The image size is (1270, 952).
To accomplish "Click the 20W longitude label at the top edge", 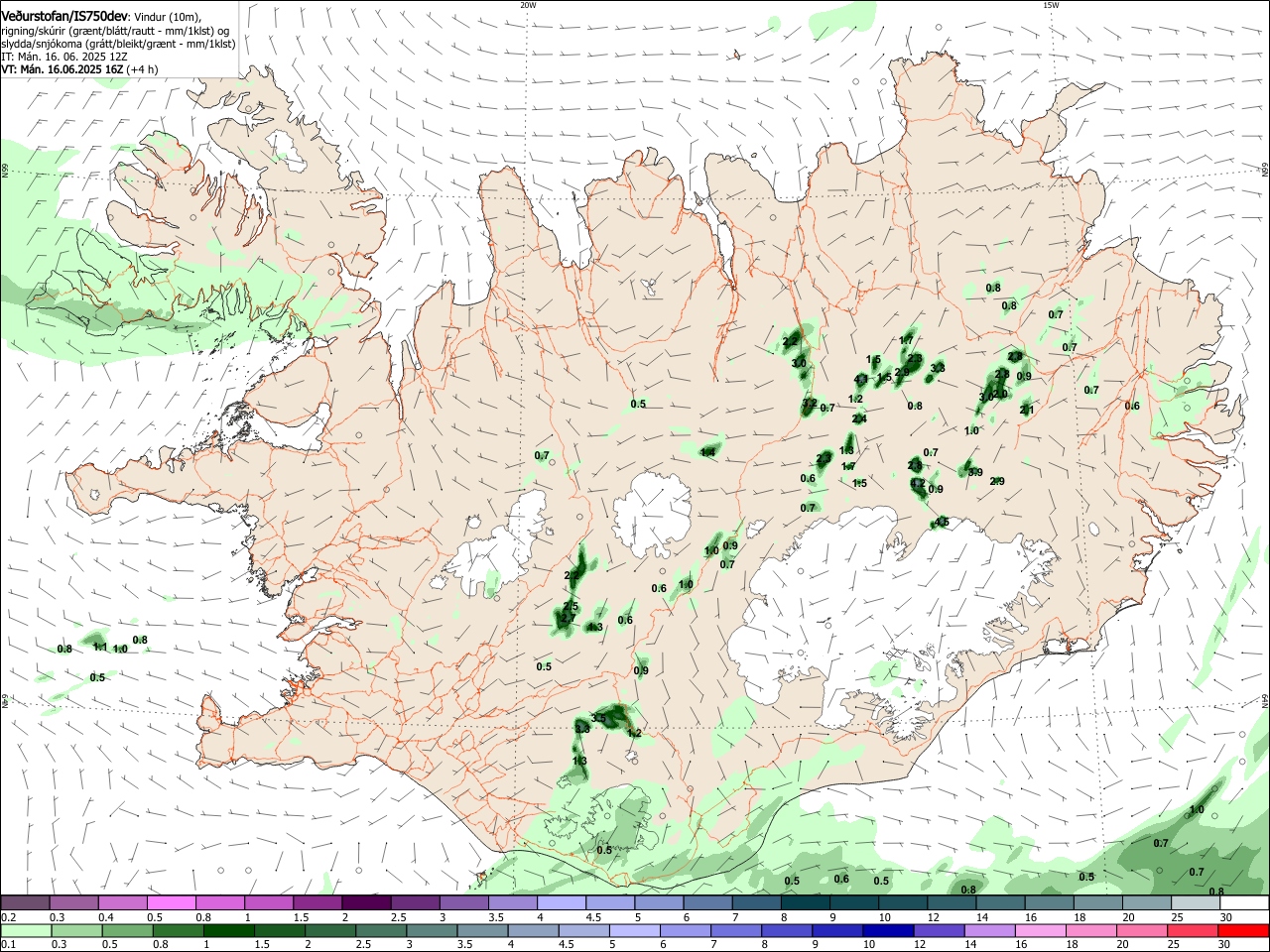I will (528, 5).
